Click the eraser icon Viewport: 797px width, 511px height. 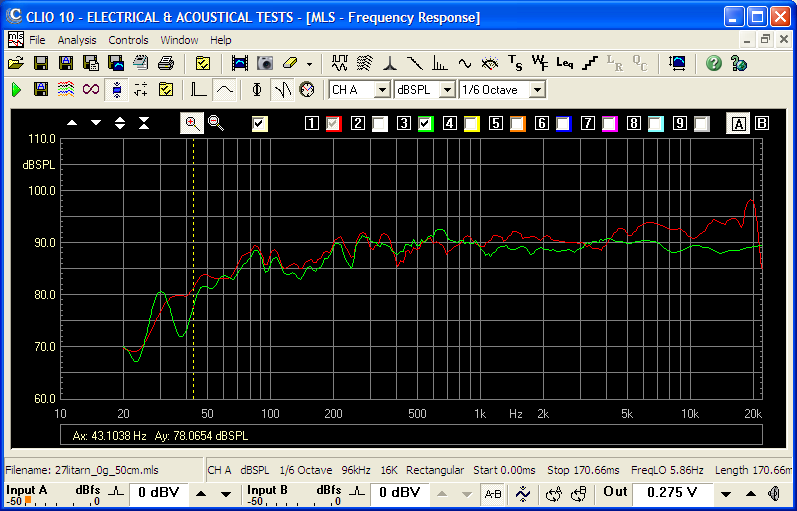289,64
